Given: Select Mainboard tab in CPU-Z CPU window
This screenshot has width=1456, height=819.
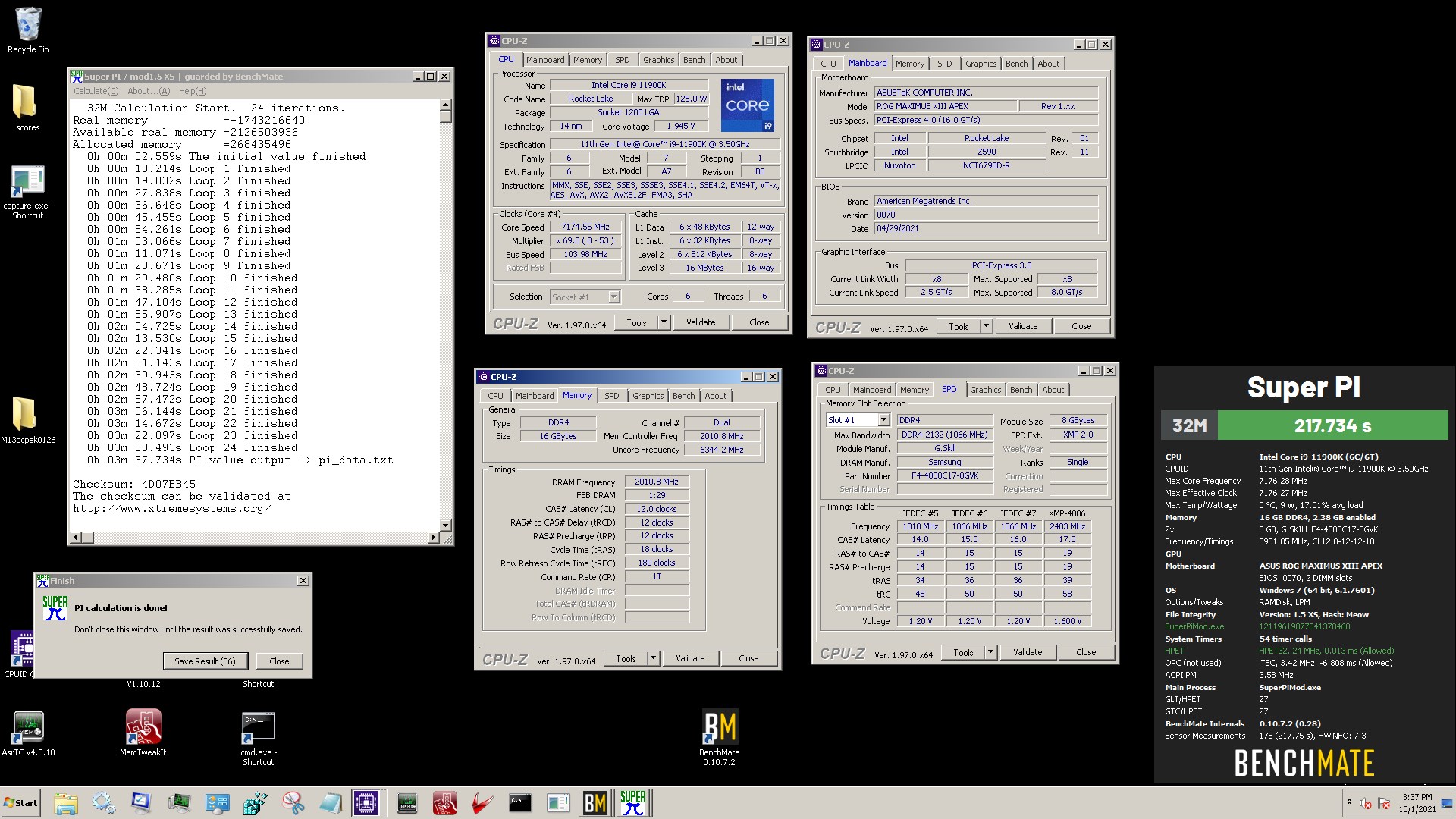Looking at the screenshot, I should pos(545,60).
